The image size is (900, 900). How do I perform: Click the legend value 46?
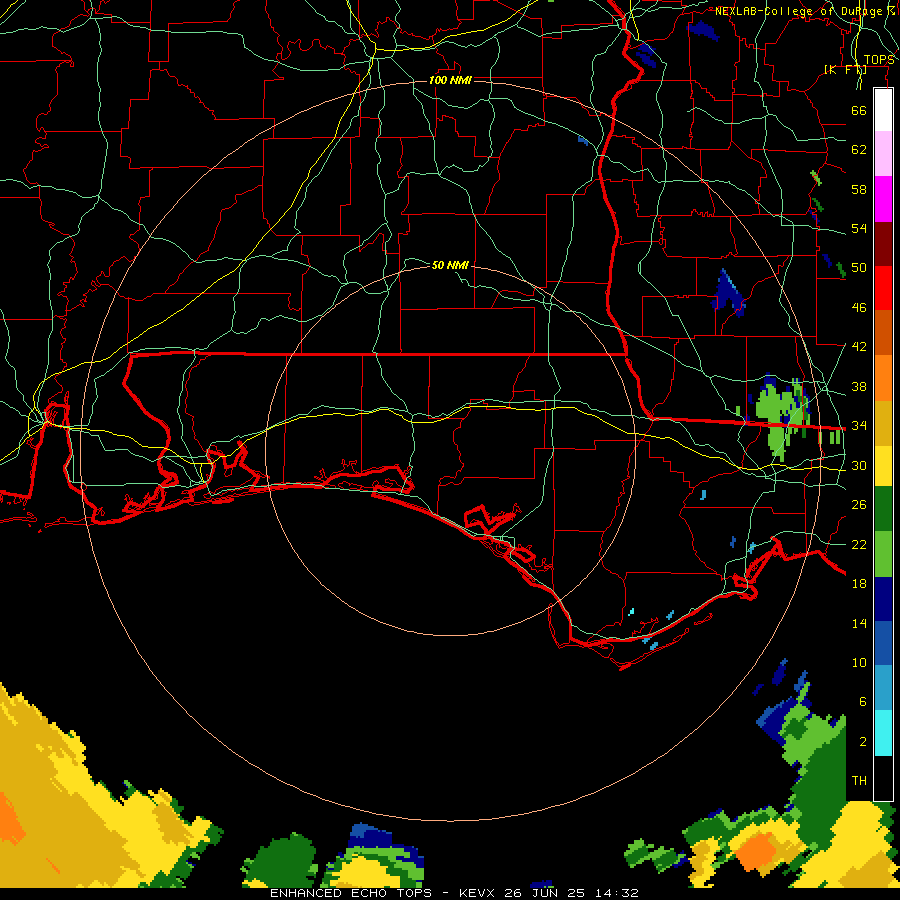(x=859, y=308)
